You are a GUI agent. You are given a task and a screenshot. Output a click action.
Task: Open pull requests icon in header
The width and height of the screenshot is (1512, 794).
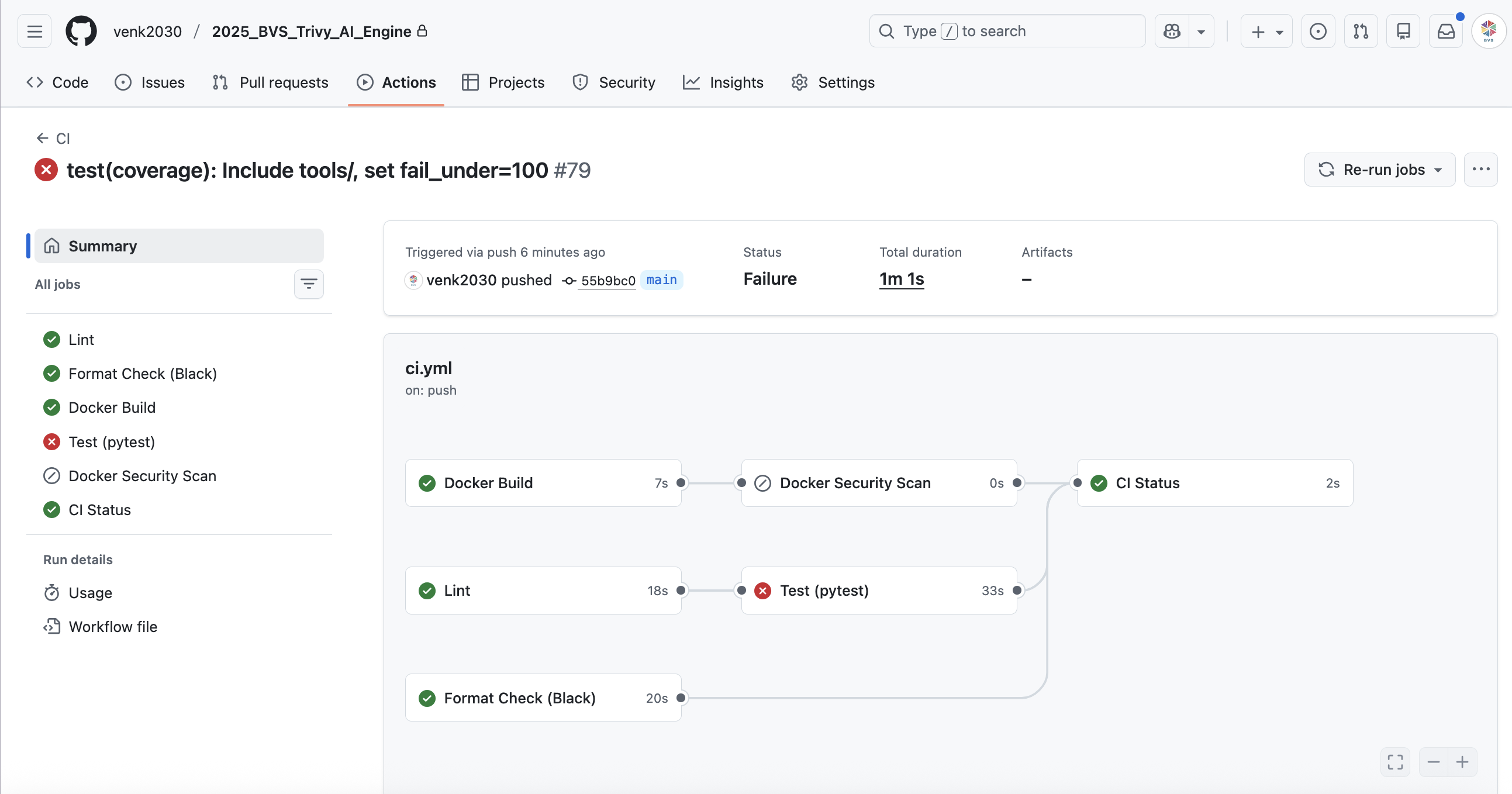point(1361,31)
